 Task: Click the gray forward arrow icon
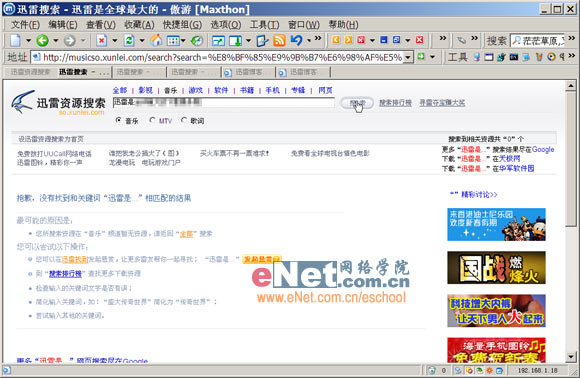70,40
